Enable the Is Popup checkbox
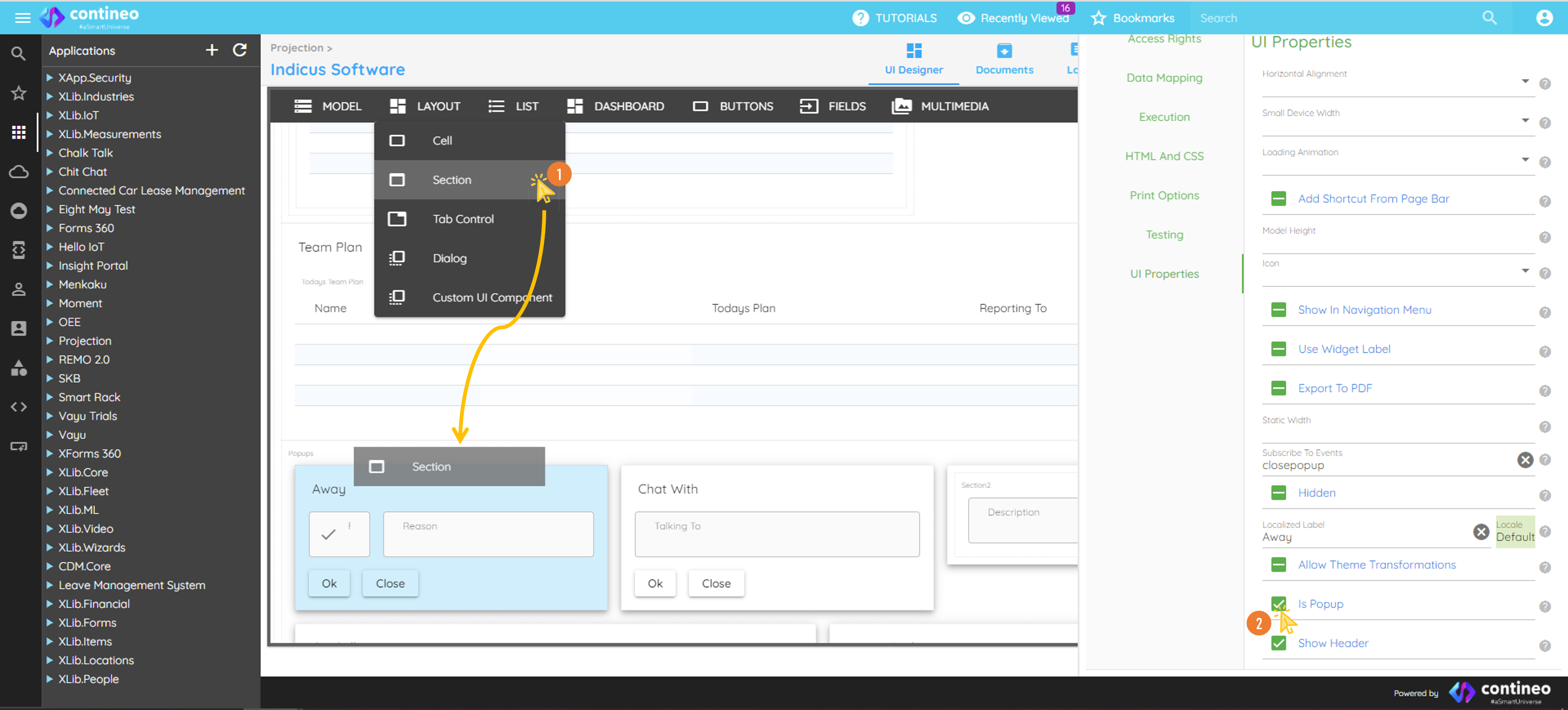 1278,604
